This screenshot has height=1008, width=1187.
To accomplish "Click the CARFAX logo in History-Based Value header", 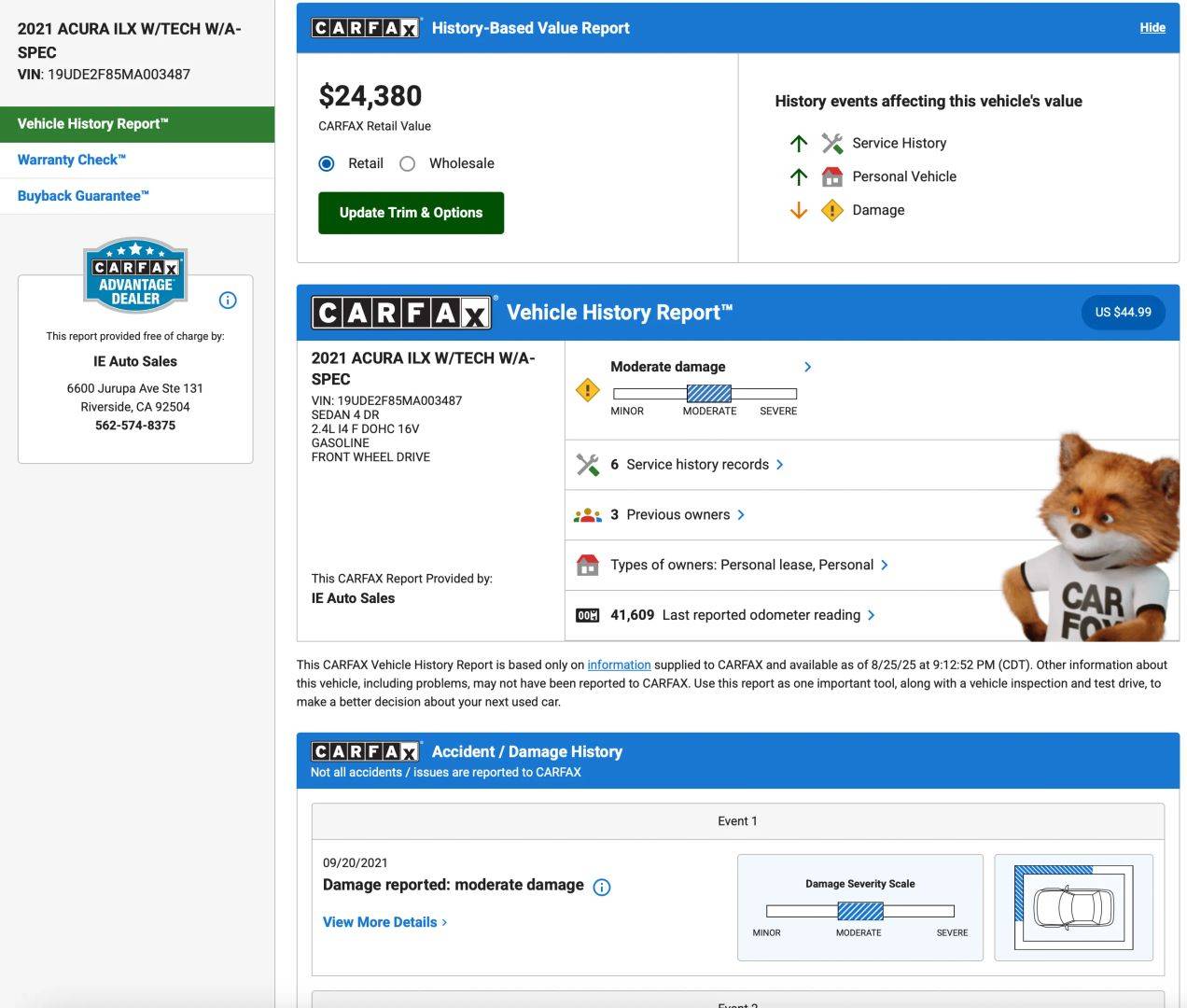I will click(x=365, y=28).
